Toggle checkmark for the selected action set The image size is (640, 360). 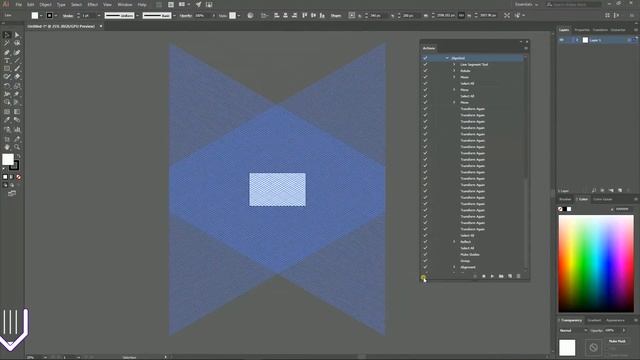pyautogui.click(x=425, y=58)
